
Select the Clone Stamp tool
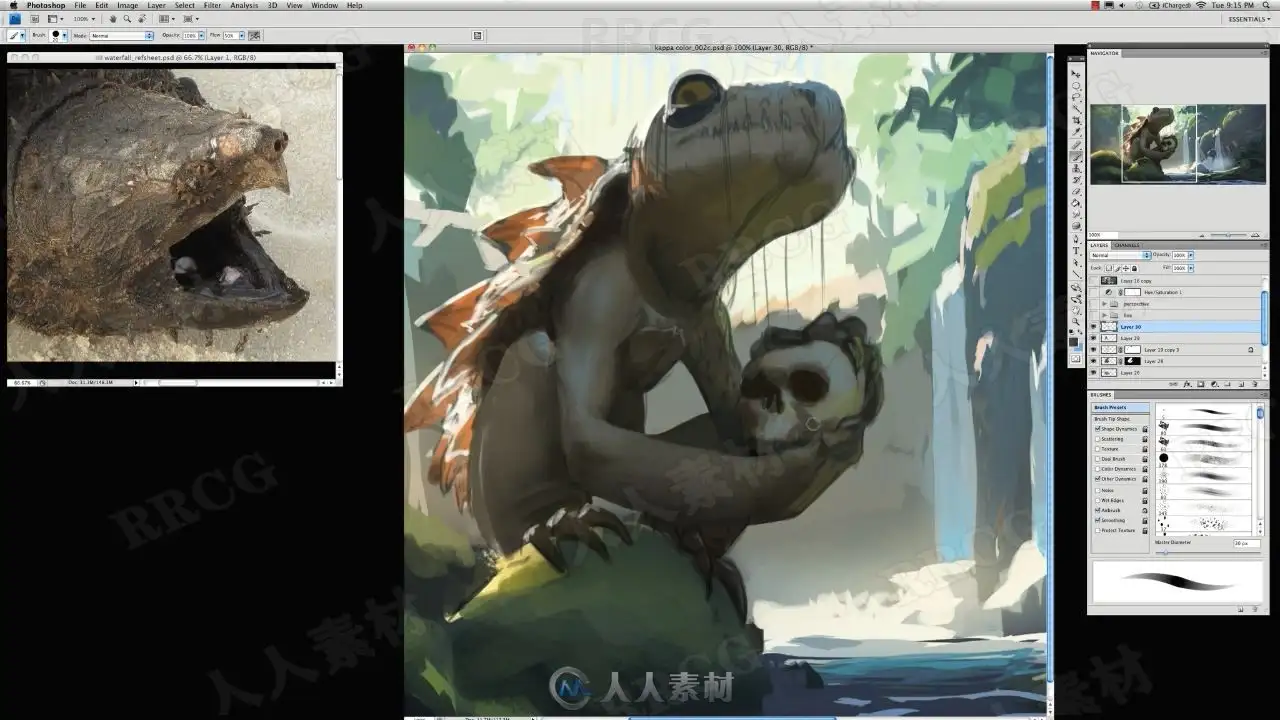coord(1076,169)
